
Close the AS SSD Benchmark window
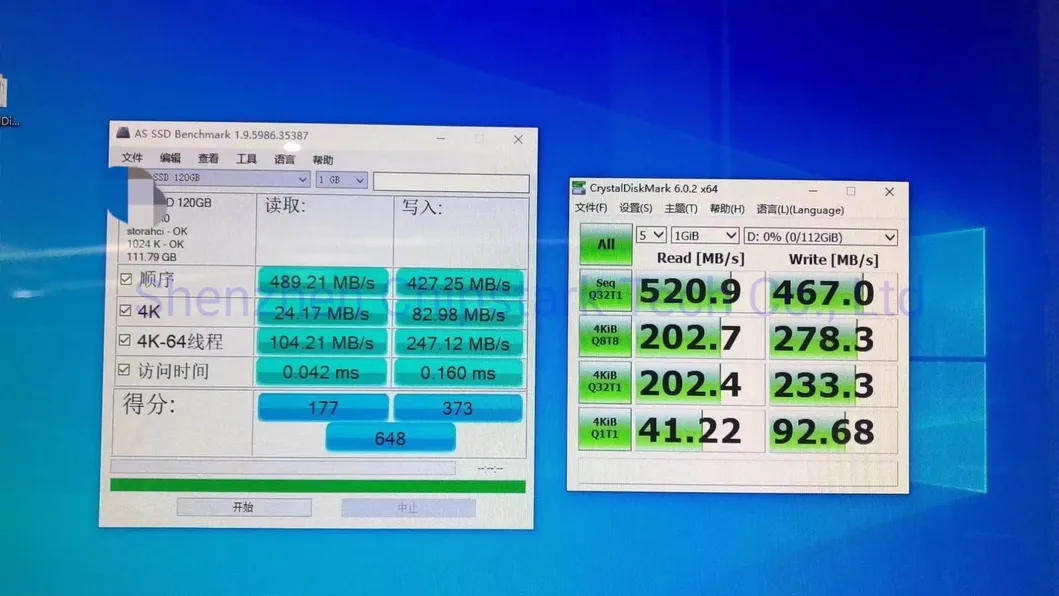point(518,139)
